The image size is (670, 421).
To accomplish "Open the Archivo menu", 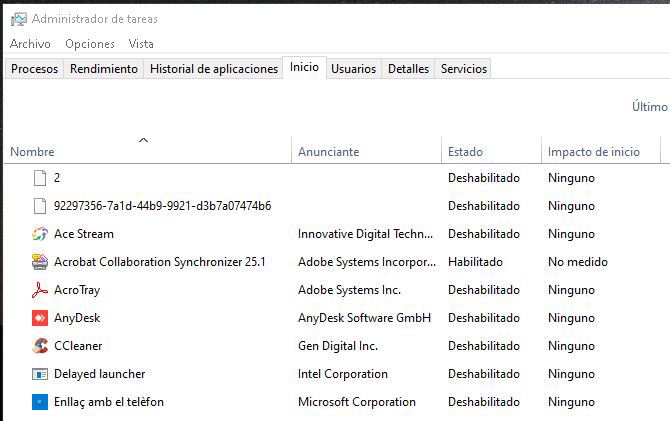I will [30, 44].
